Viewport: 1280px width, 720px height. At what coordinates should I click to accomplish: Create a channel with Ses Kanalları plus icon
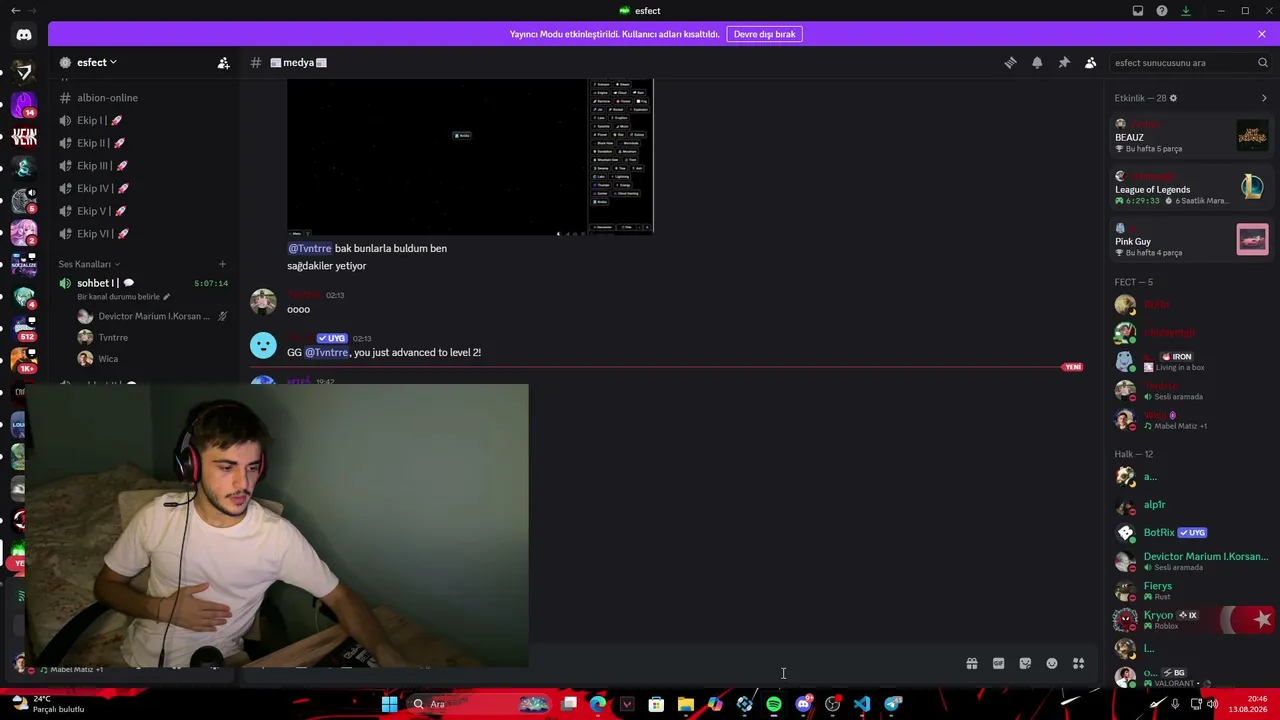coord(222,264)
